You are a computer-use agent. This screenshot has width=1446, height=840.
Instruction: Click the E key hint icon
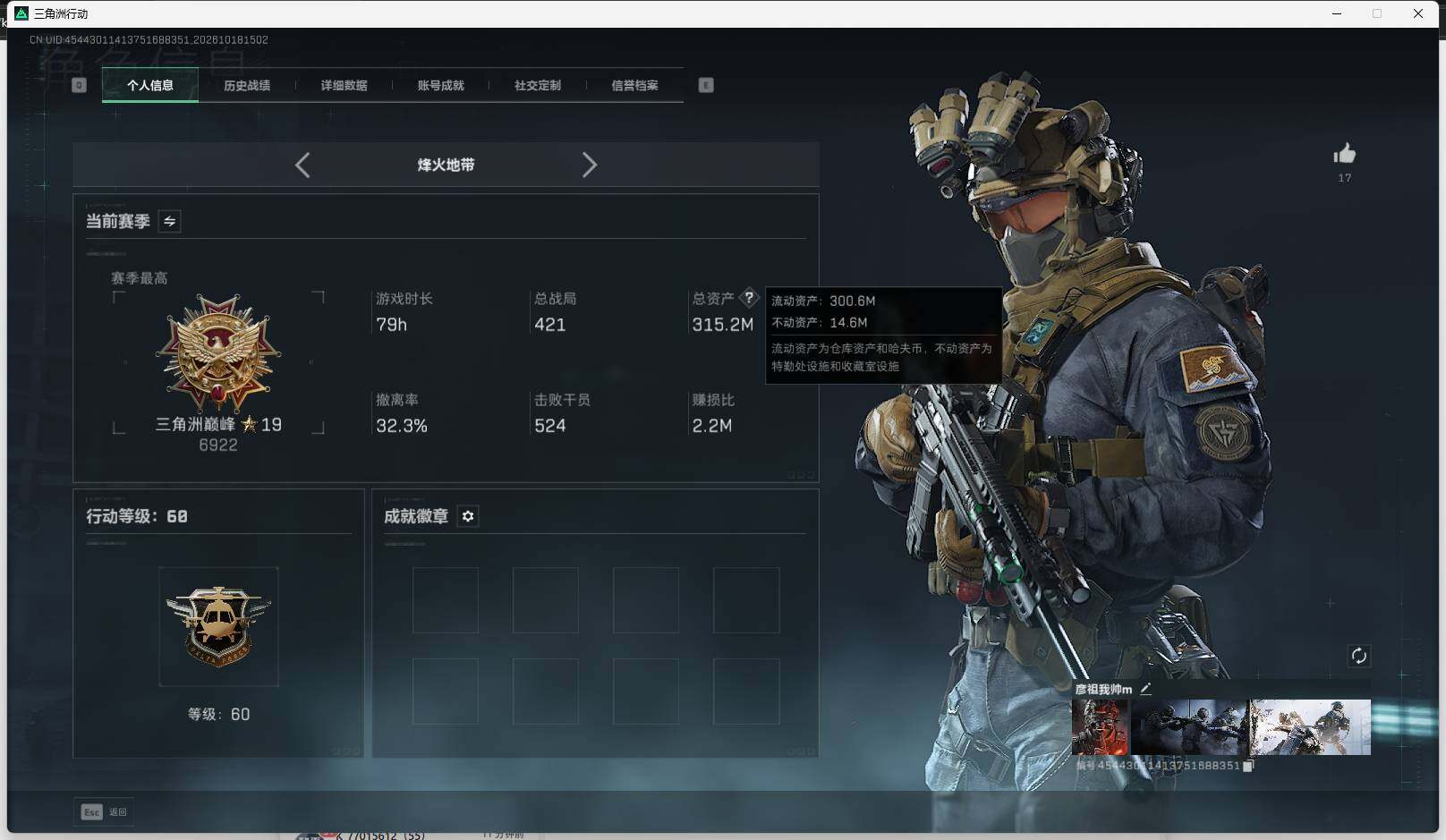point(706,85)
